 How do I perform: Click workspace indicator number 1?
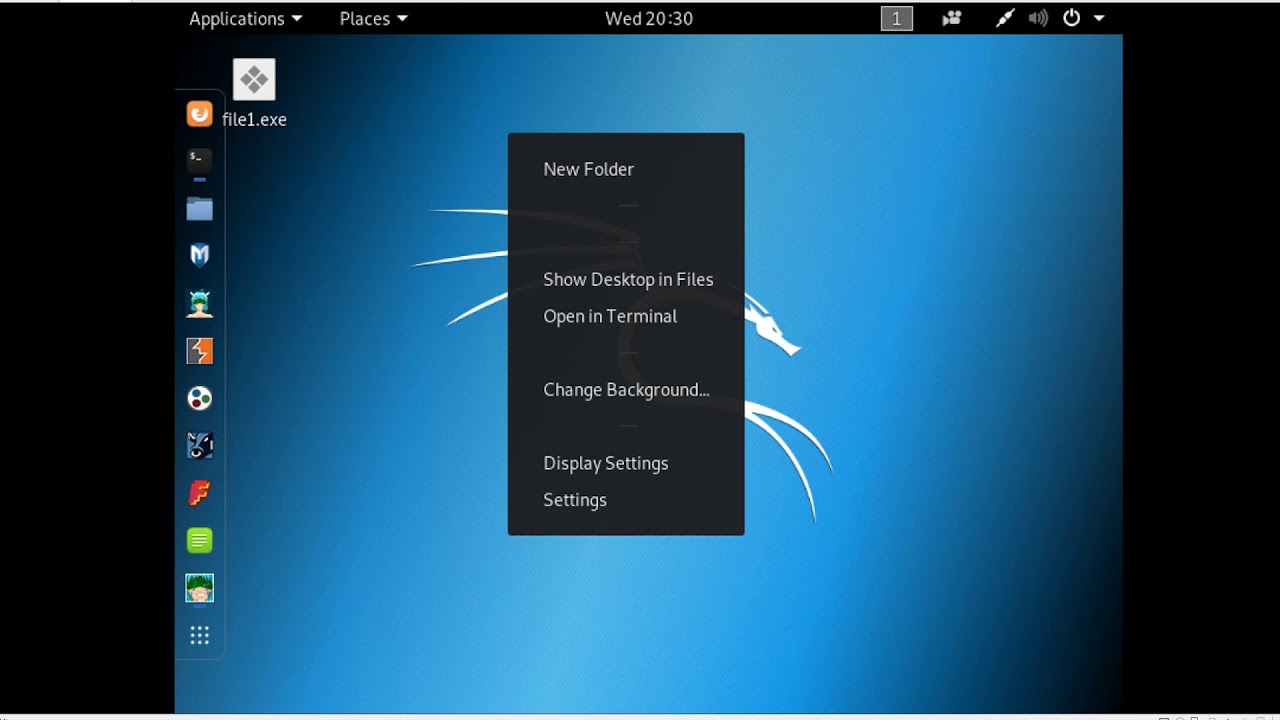pos(897,18)
